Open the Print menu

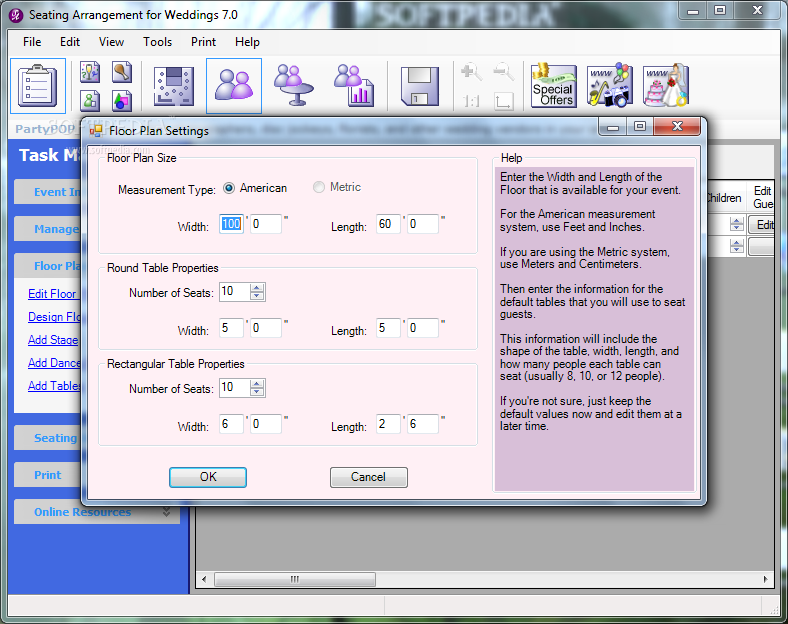pyautogui.click(x=203, y=42)
